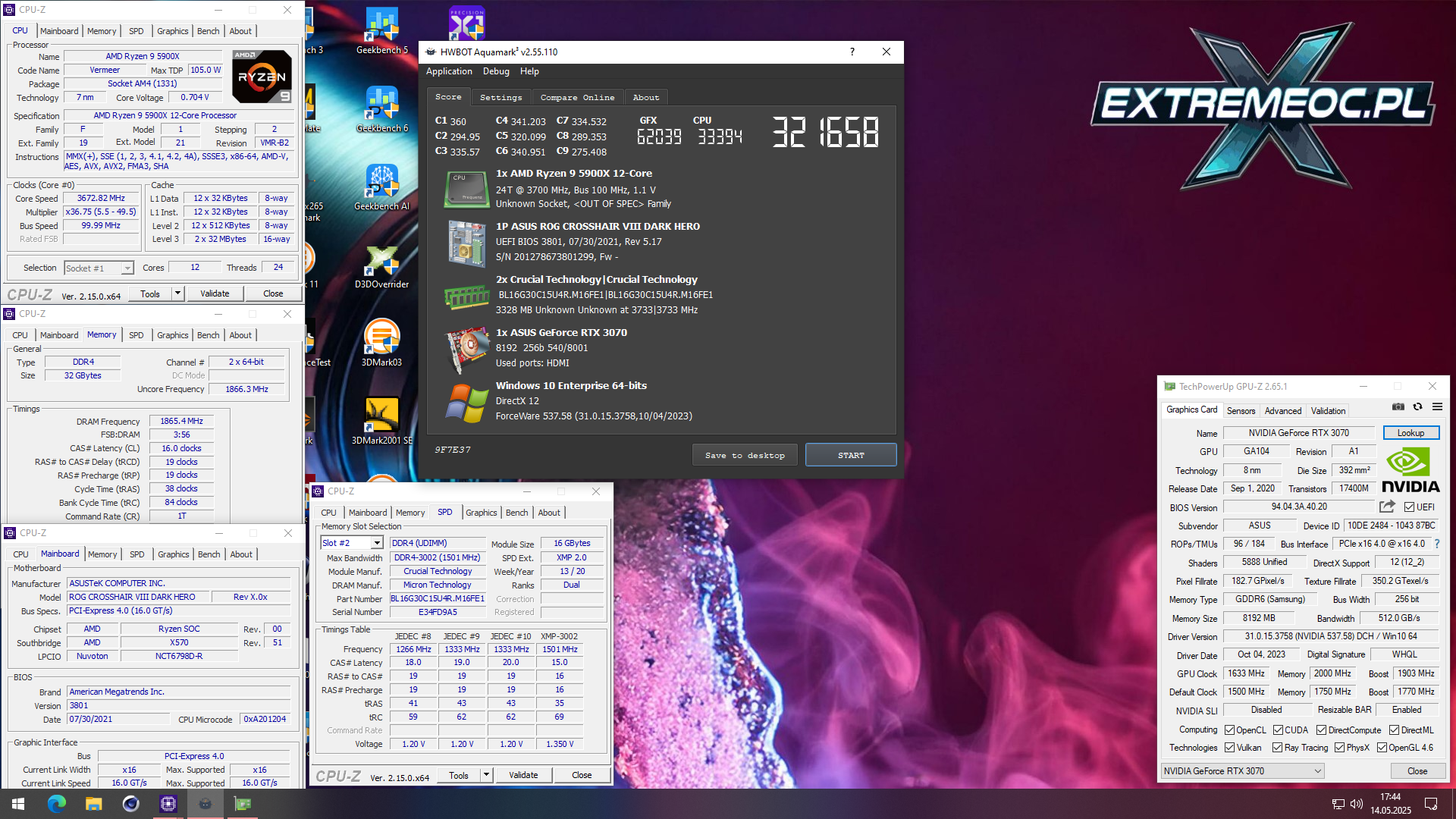This screenshot has height=819, width=1456.
Task: Toggle the Vulkan checkbox
Action: 1229,748
